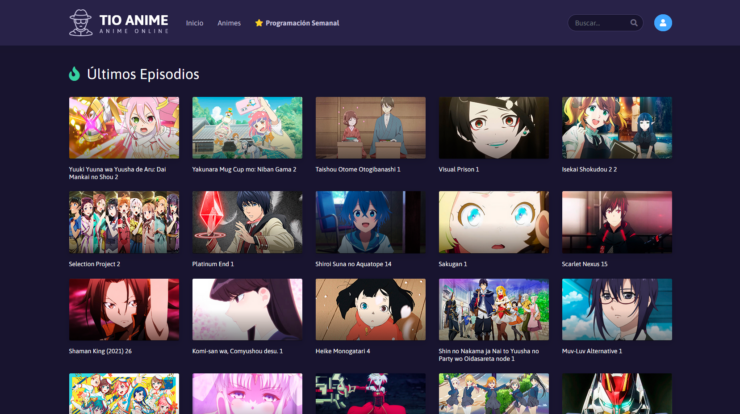Click the Yakunara Mug Cup mo: Niban Gama 2 title
The image size is (740, 414).
click(244, 169)
